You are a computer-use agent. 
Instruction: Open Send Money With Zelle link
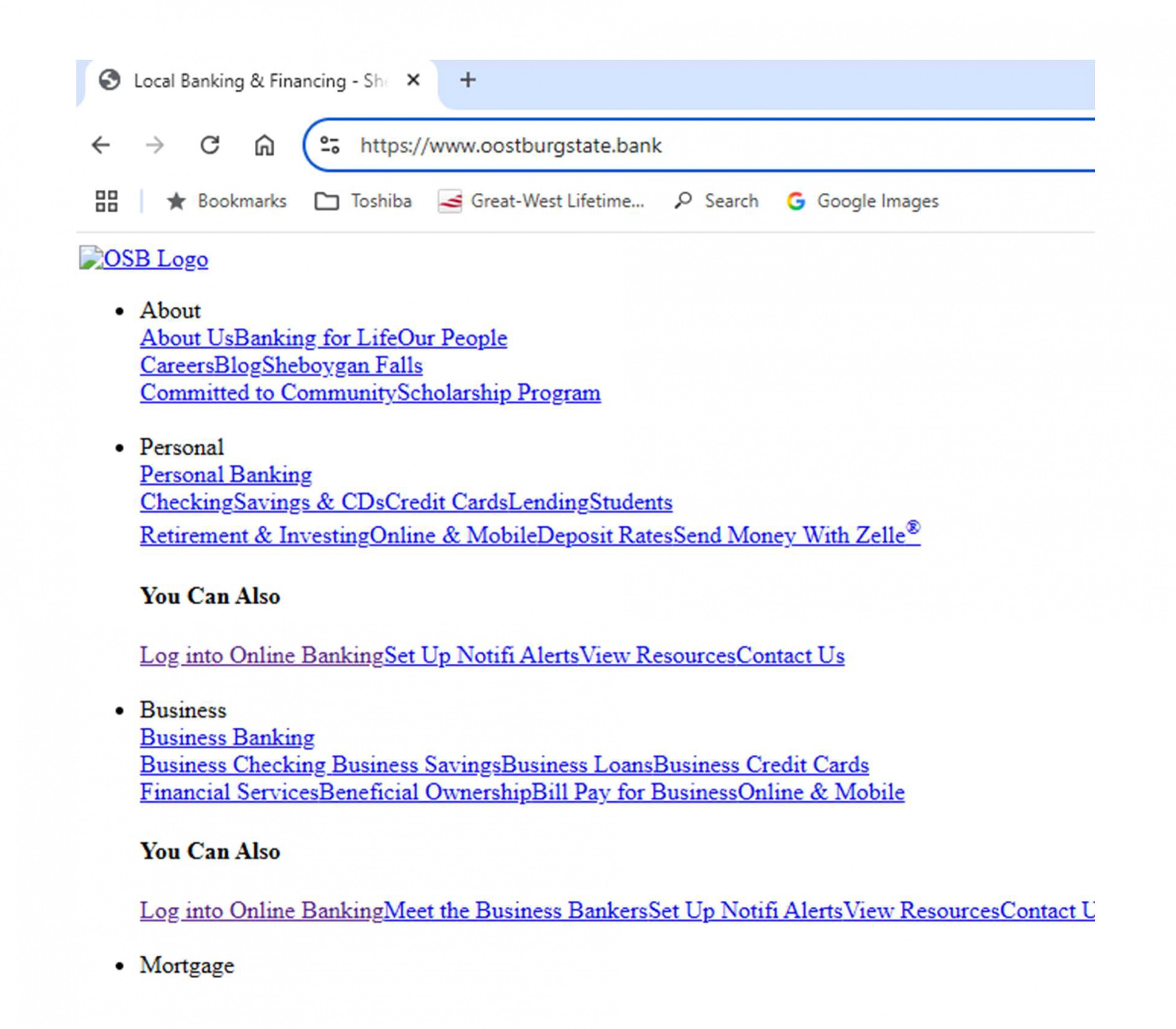pyautogui.click(x=797, y=534)
